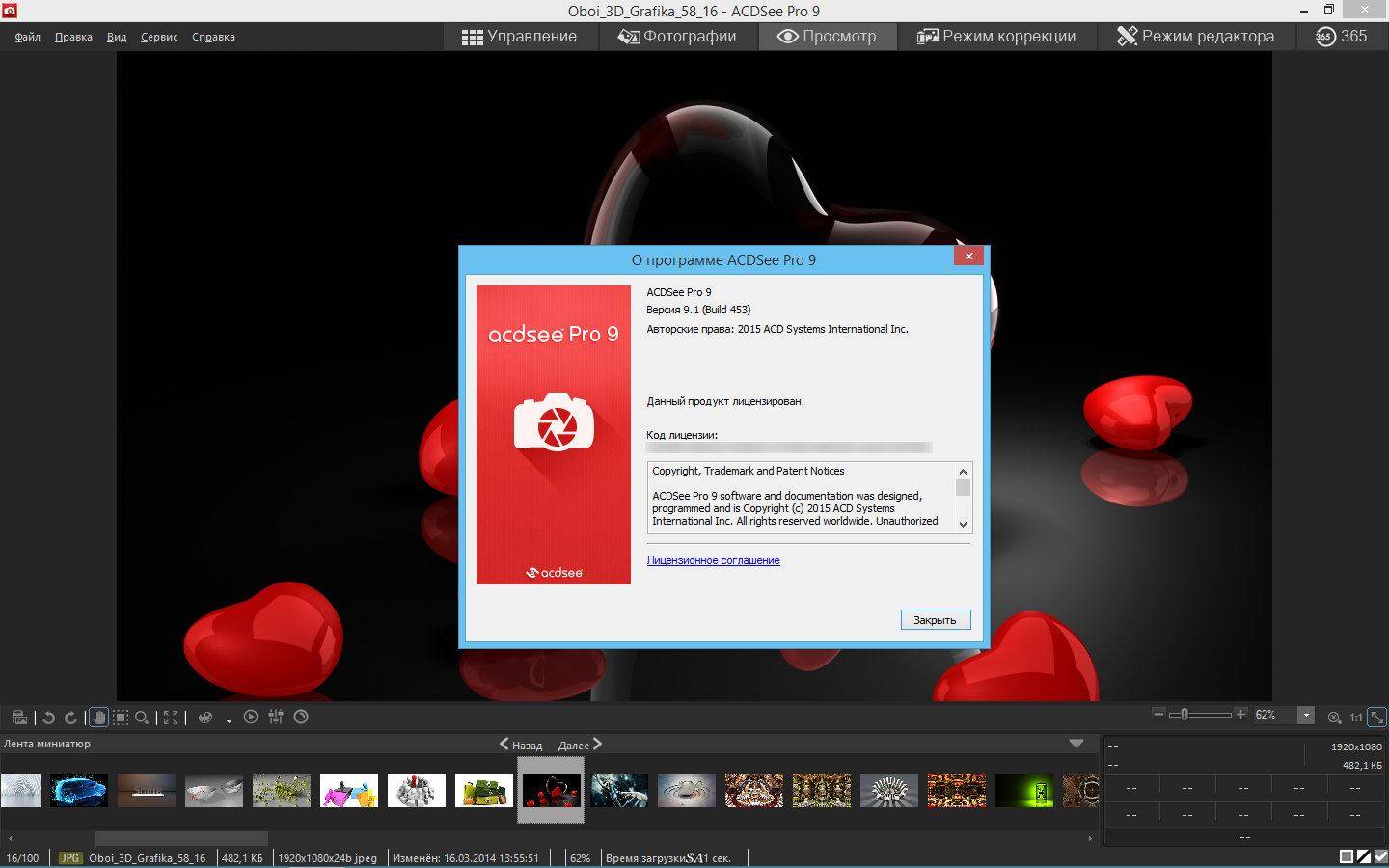Open the Вид menu

pos(117,37)
